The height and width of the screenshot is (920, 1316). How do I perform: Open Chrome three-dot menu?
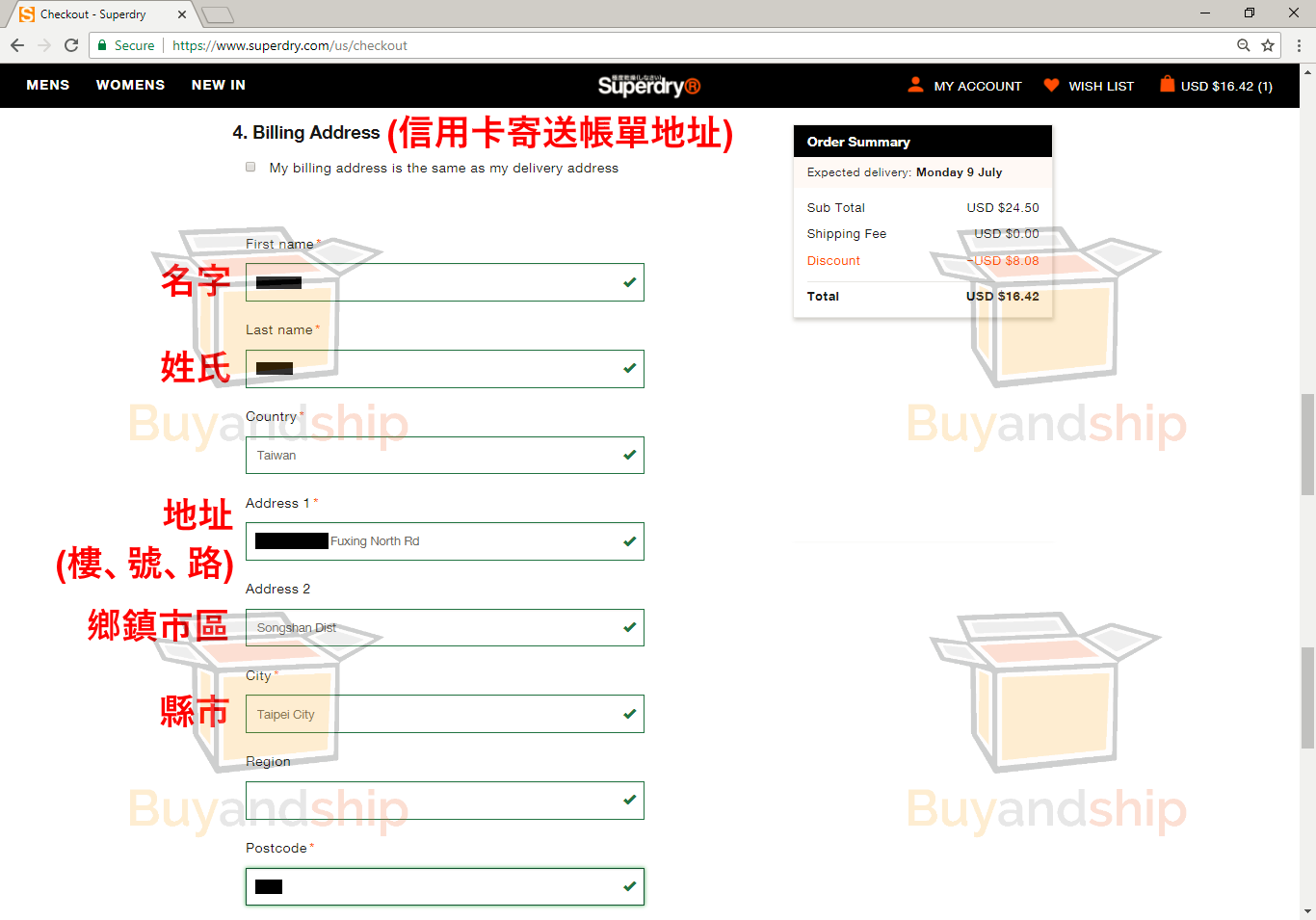pyautogui.click(x=1299, y=45)
